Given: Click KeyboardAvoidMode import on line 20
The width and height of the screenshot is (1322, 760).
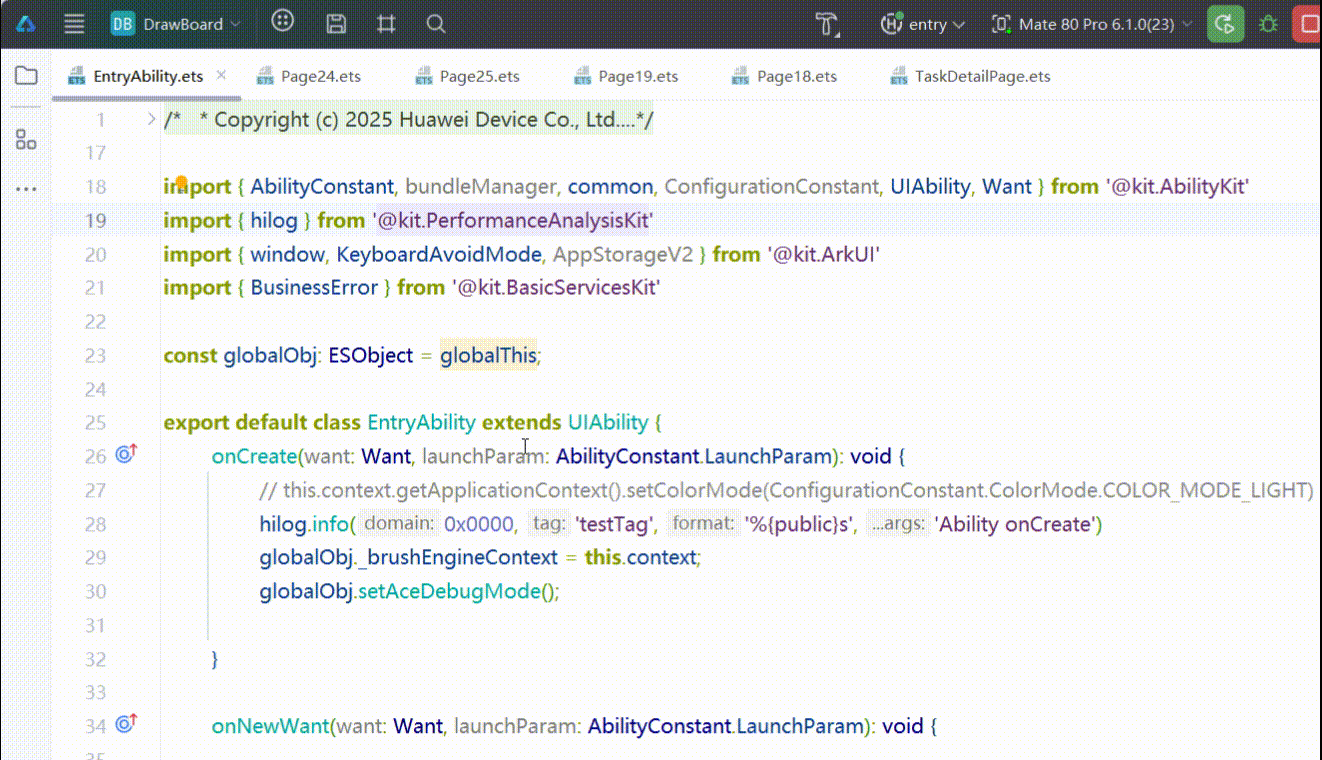Looking at the screenshot, I should (x=439, y=254).
